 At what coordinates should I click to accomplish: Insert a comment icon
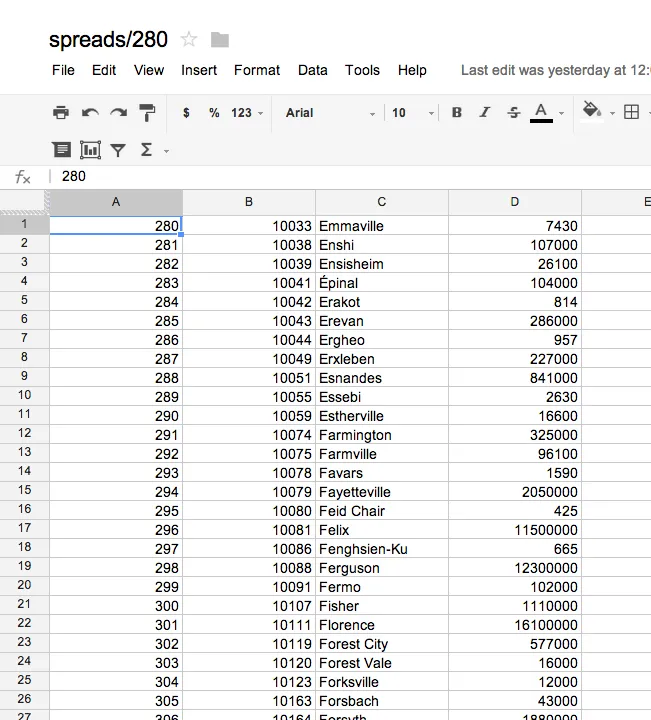coord(61,150)
